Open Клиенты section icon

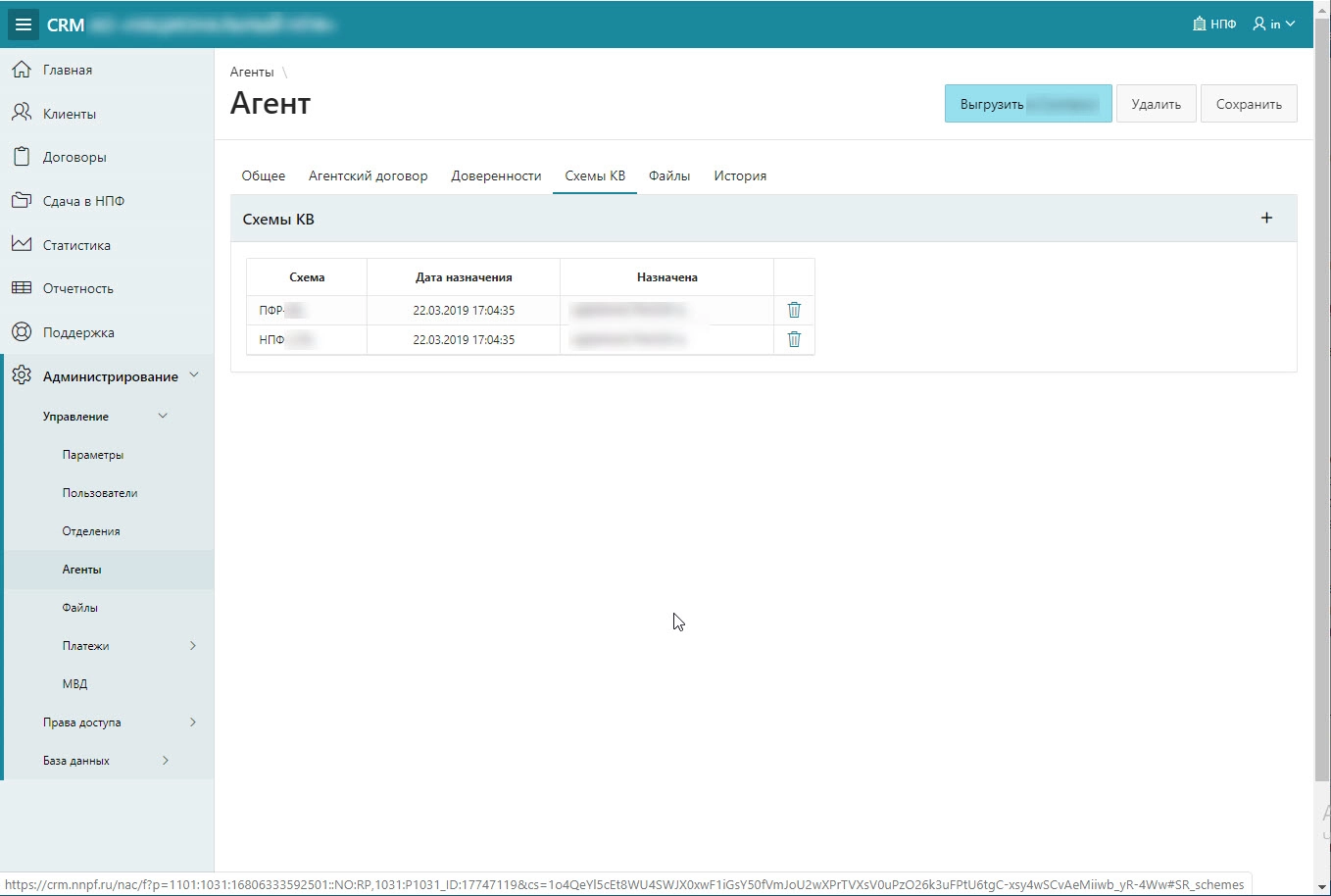(22, 113)
